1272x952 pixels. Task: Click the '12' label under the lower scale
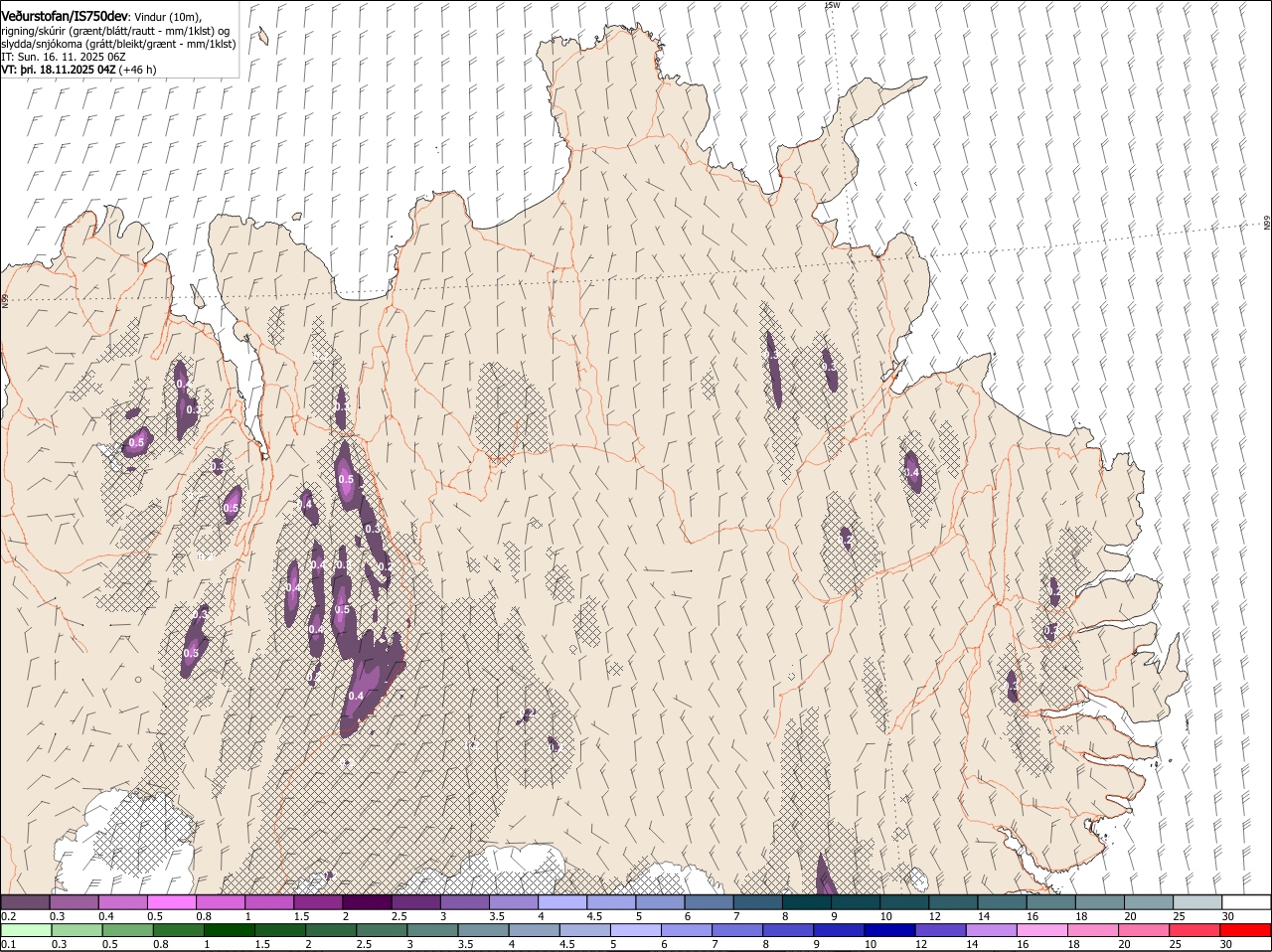pyautogui.click(x=919, y=945)
